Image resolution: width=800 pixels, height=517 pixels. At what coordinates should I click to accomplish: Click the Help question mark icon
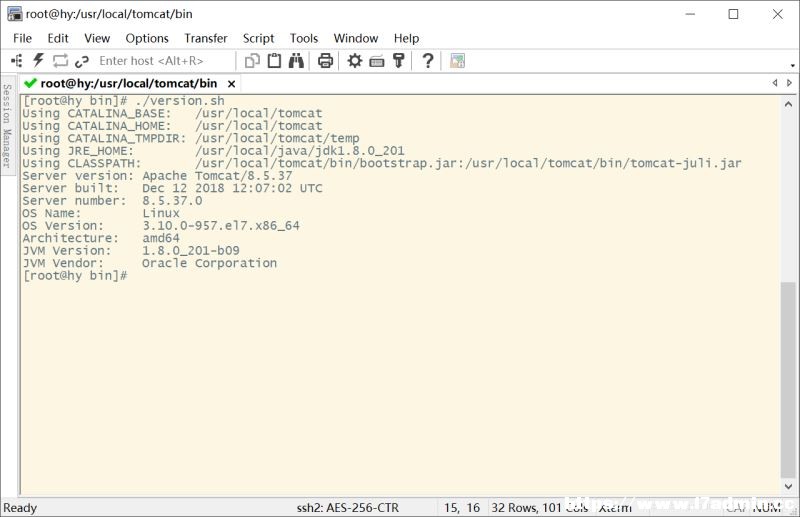tap(428, 61)
